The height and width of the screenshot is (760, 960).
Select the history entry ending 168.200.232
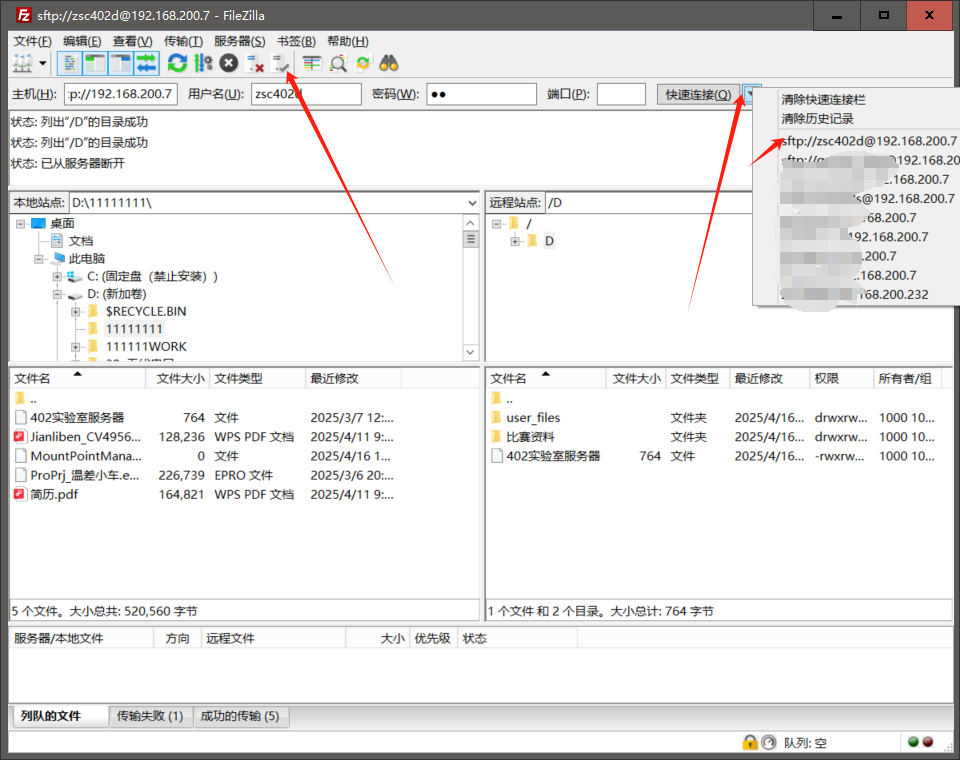[855, 295]
